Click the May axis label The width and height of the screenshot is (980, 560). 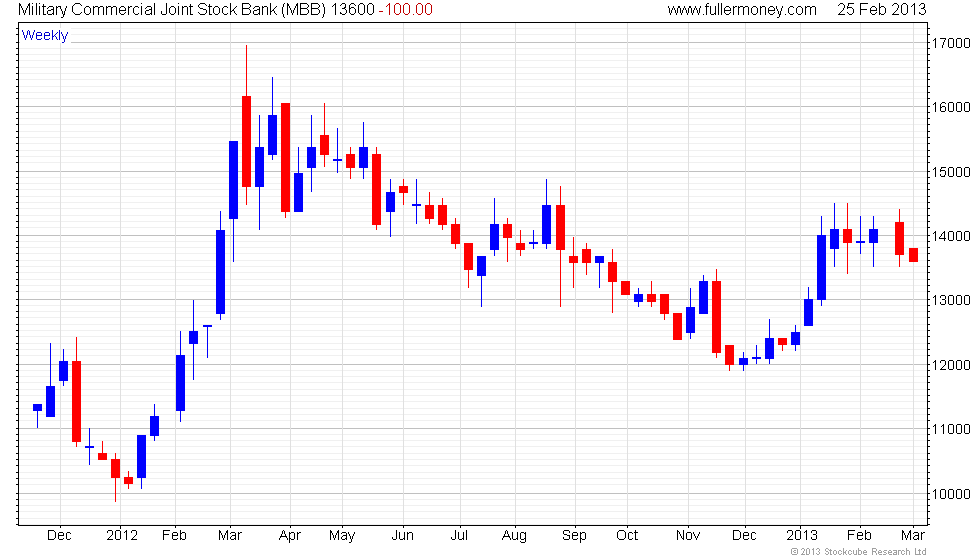pos(342,536)
